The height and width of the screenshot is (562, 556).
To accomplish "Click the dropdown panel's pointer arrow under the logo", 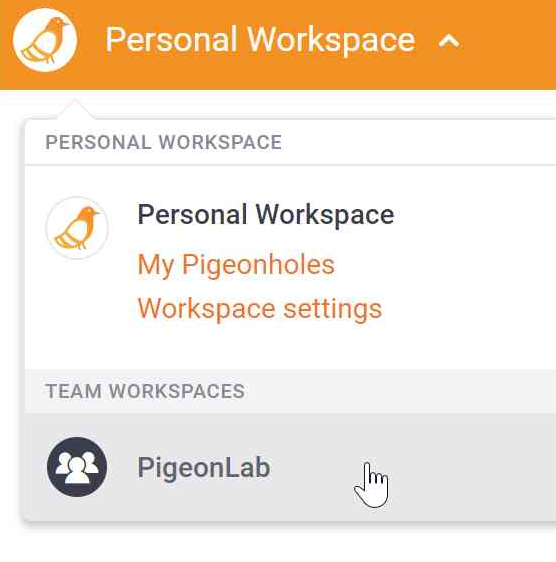I will point(75,109).
